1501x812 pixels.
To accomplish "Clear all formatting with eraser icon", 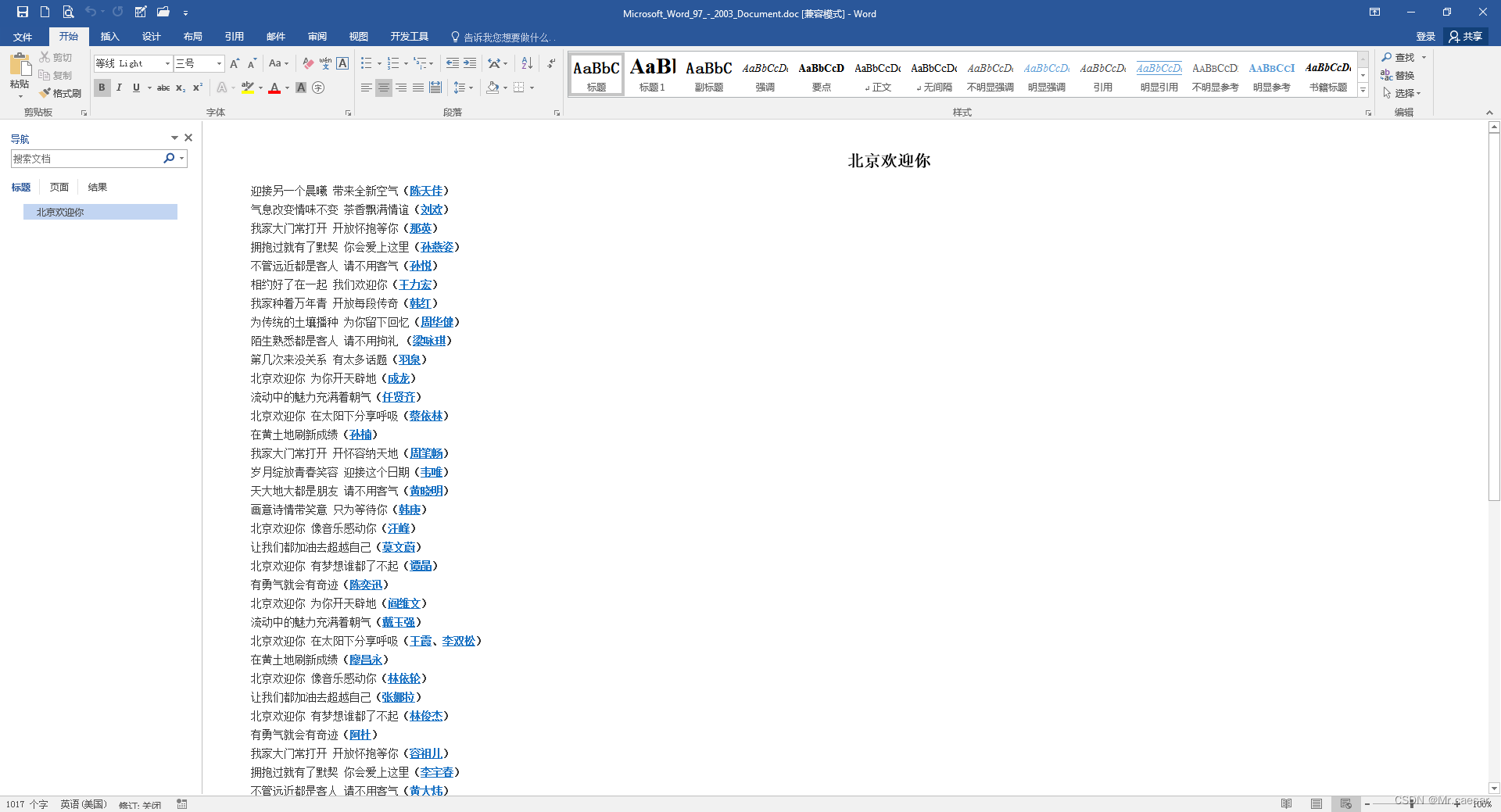I will pos(308,63).
